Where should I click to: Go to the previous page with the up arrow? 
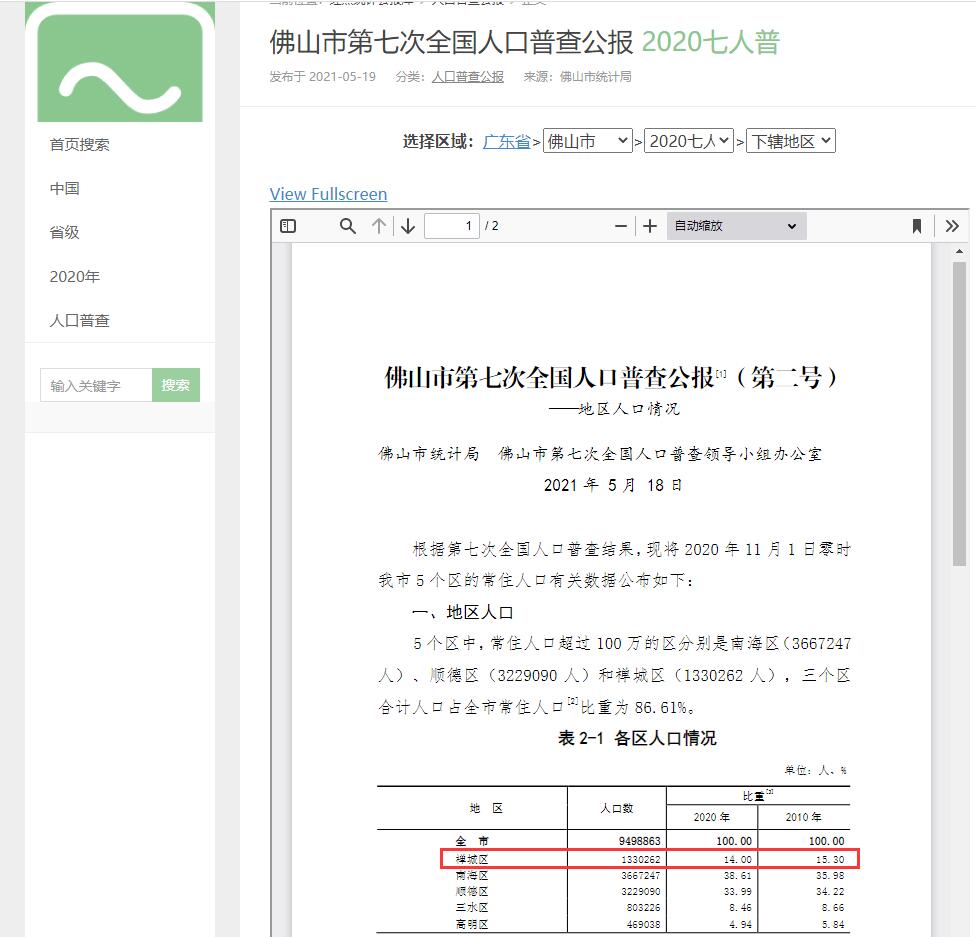[x=377, y=225]
